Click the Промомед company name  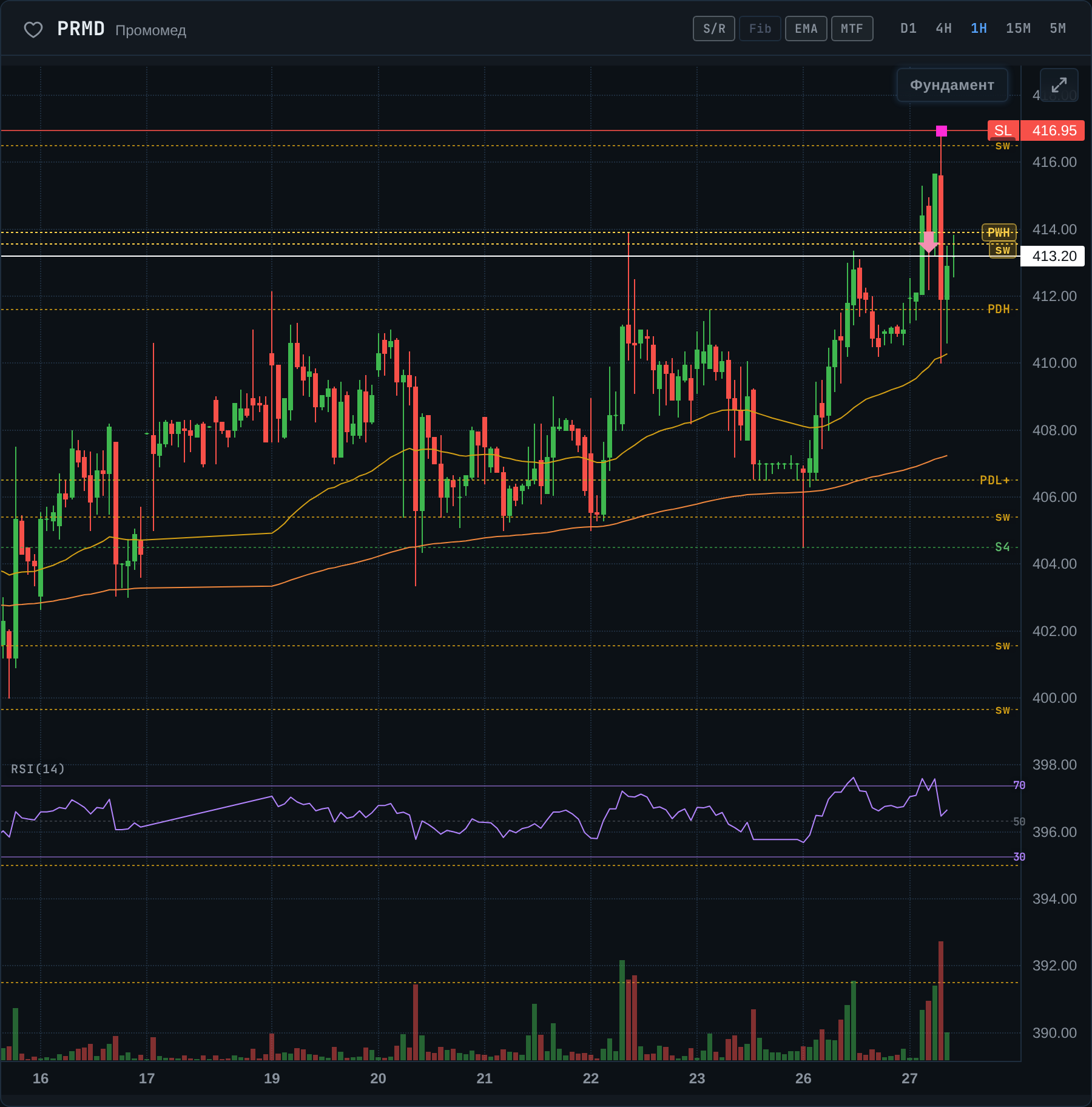pyautogui.click(x=150, y=30)
